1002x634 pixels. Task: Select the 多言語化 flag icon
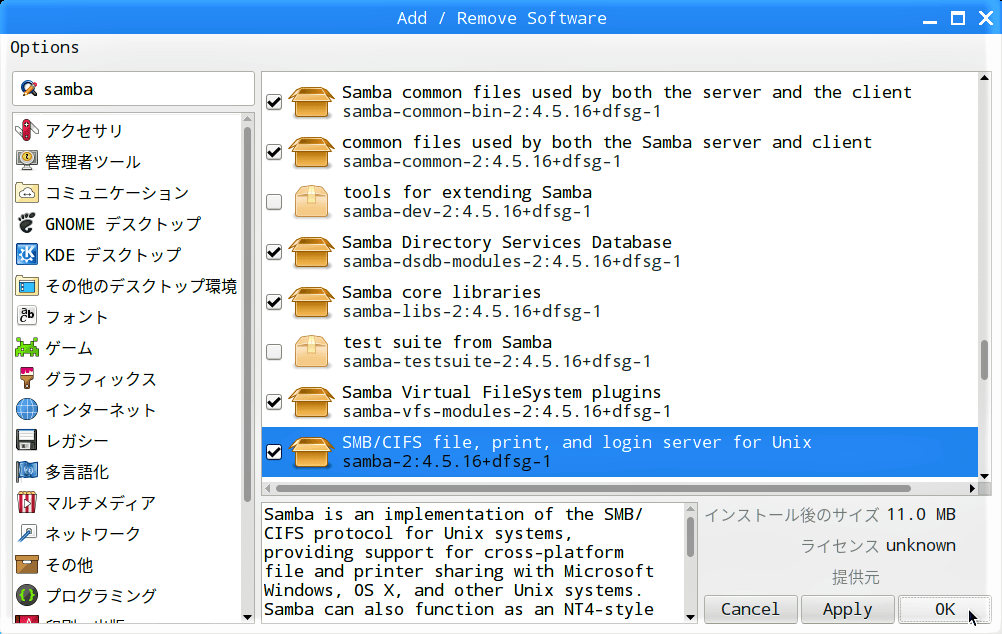[x=27, y=472]
